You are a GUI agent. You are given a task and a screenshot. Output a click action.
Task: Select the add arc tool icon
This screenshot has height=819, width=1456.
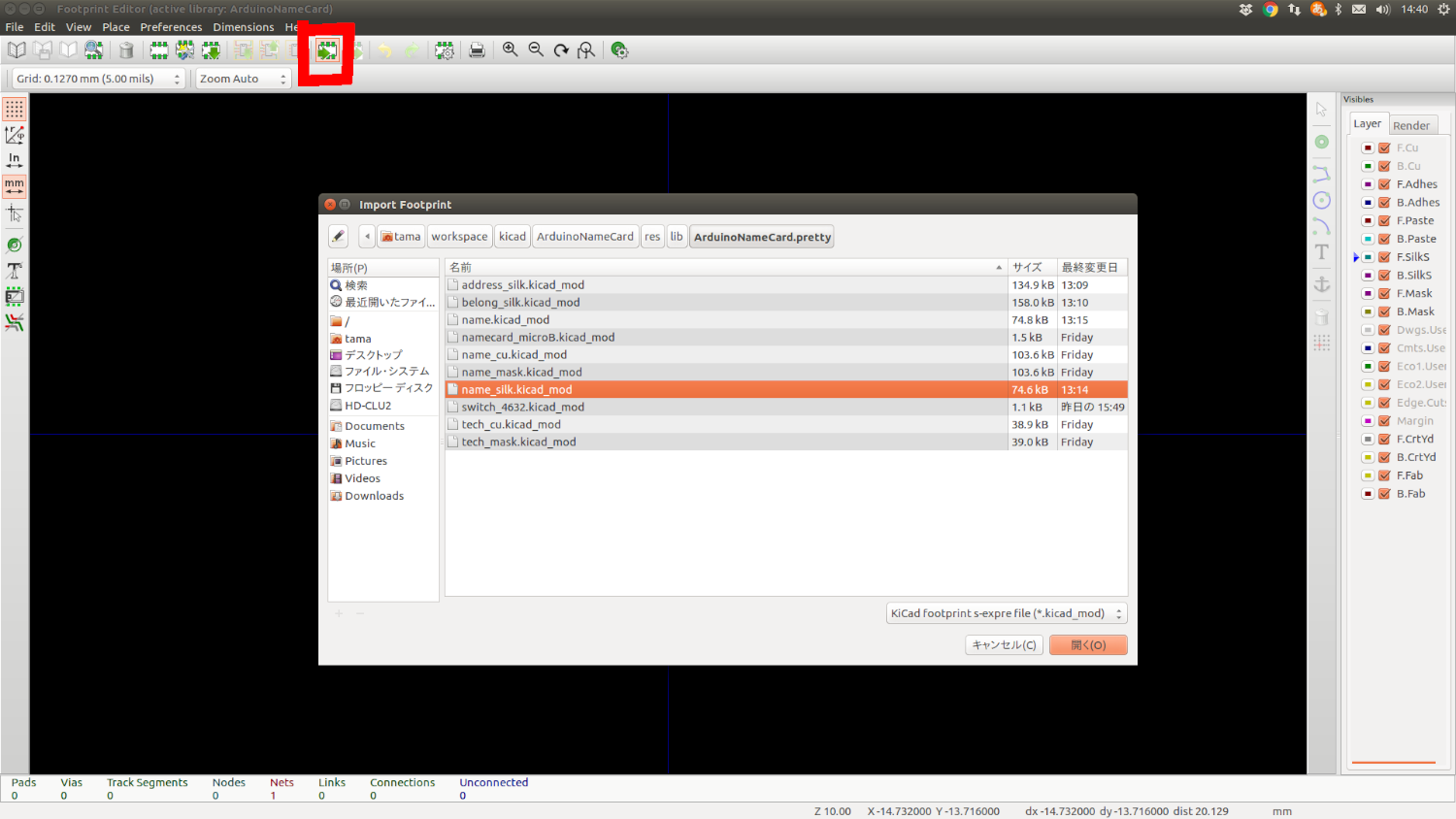coord(1322,226)
